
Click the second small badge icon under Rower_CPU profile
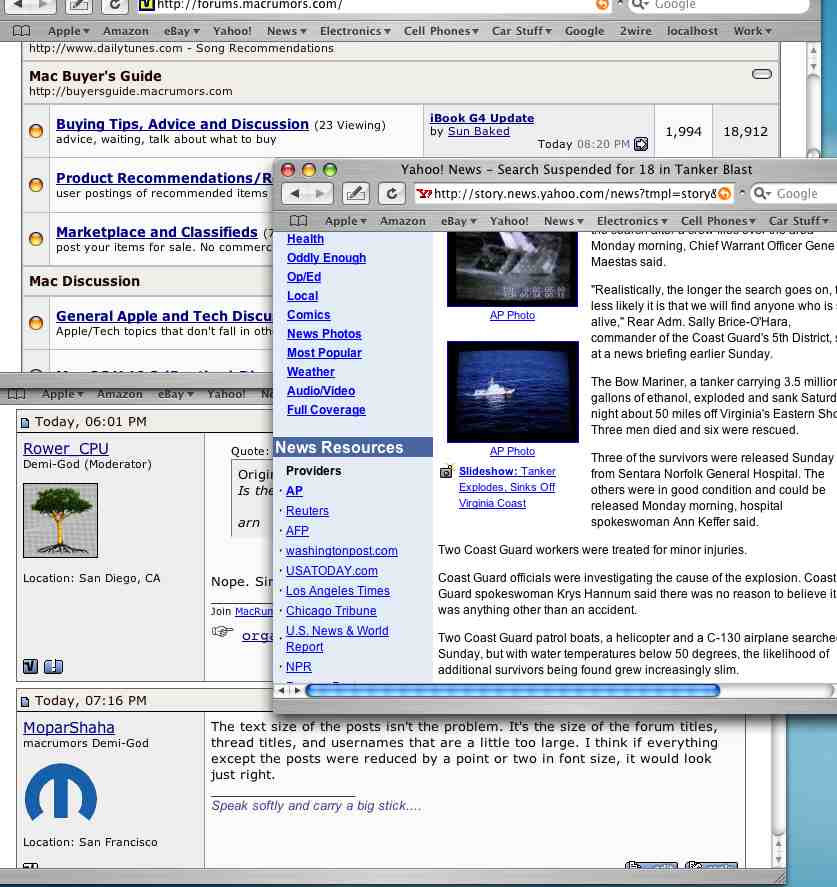[54, 666]
